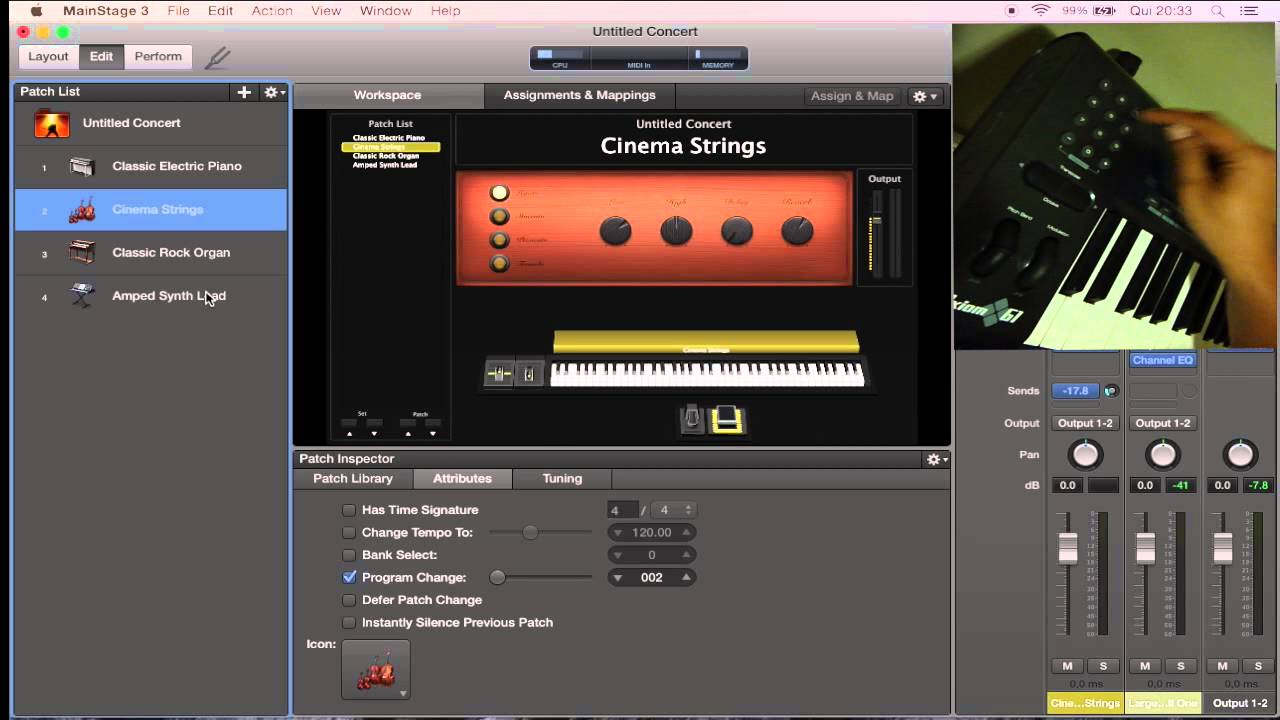Image resolution: width=1280 pixels, height=720 pixels.
Task: Click the sustain pedal icon in the workspace
Action: pos(692,419)
